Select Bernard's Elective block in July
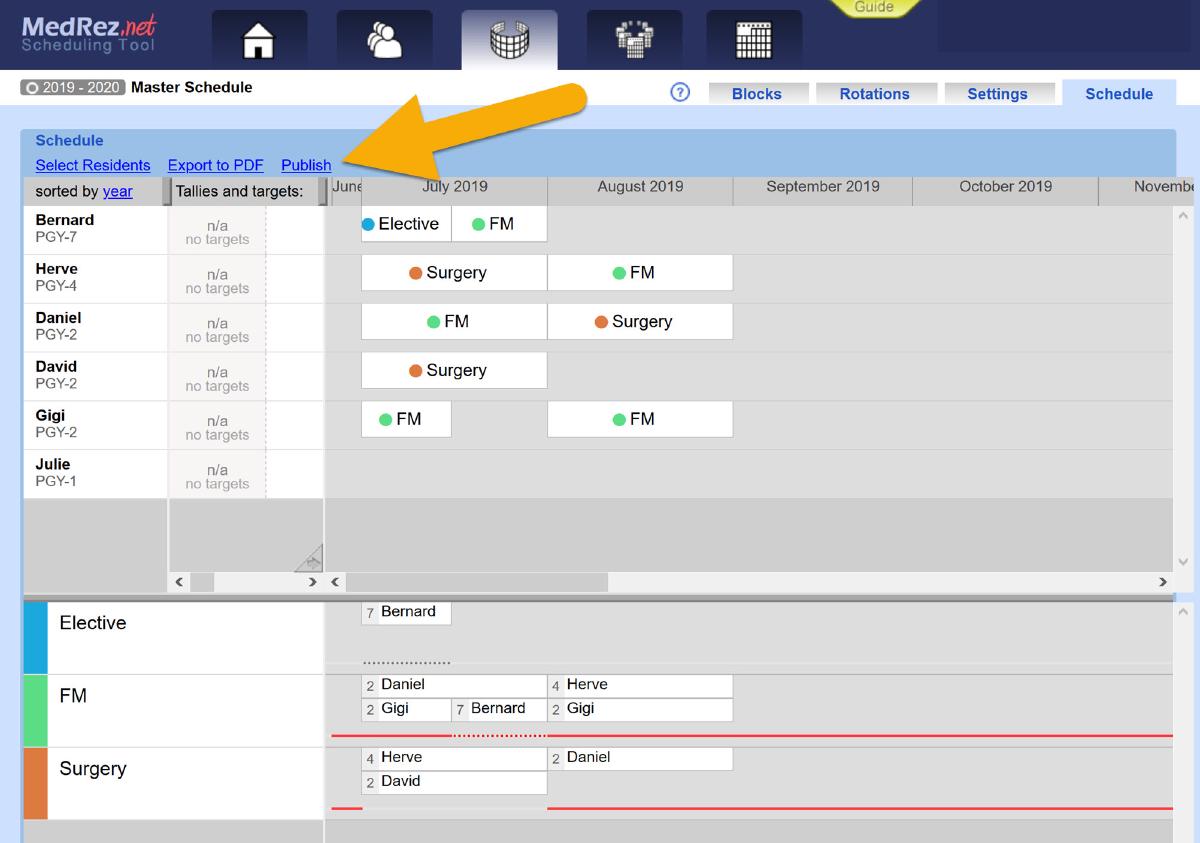1200x843 pixels. (x=404, y=224)
